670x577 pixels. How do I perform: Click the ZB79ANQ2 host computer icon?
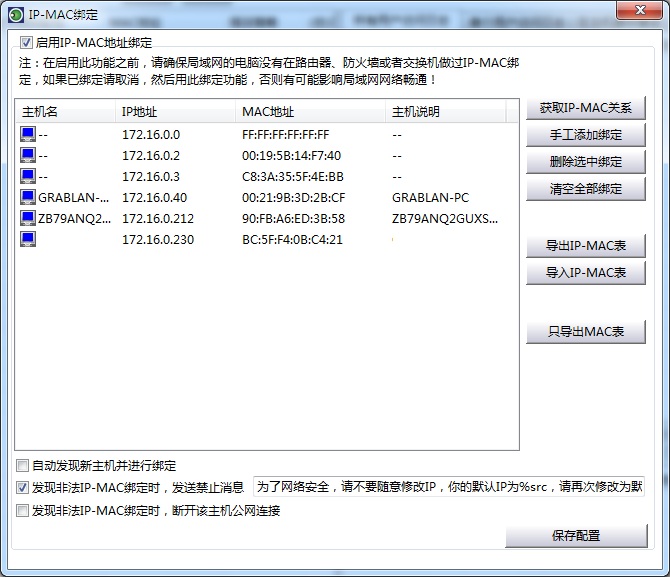click(x=28, y=218)
